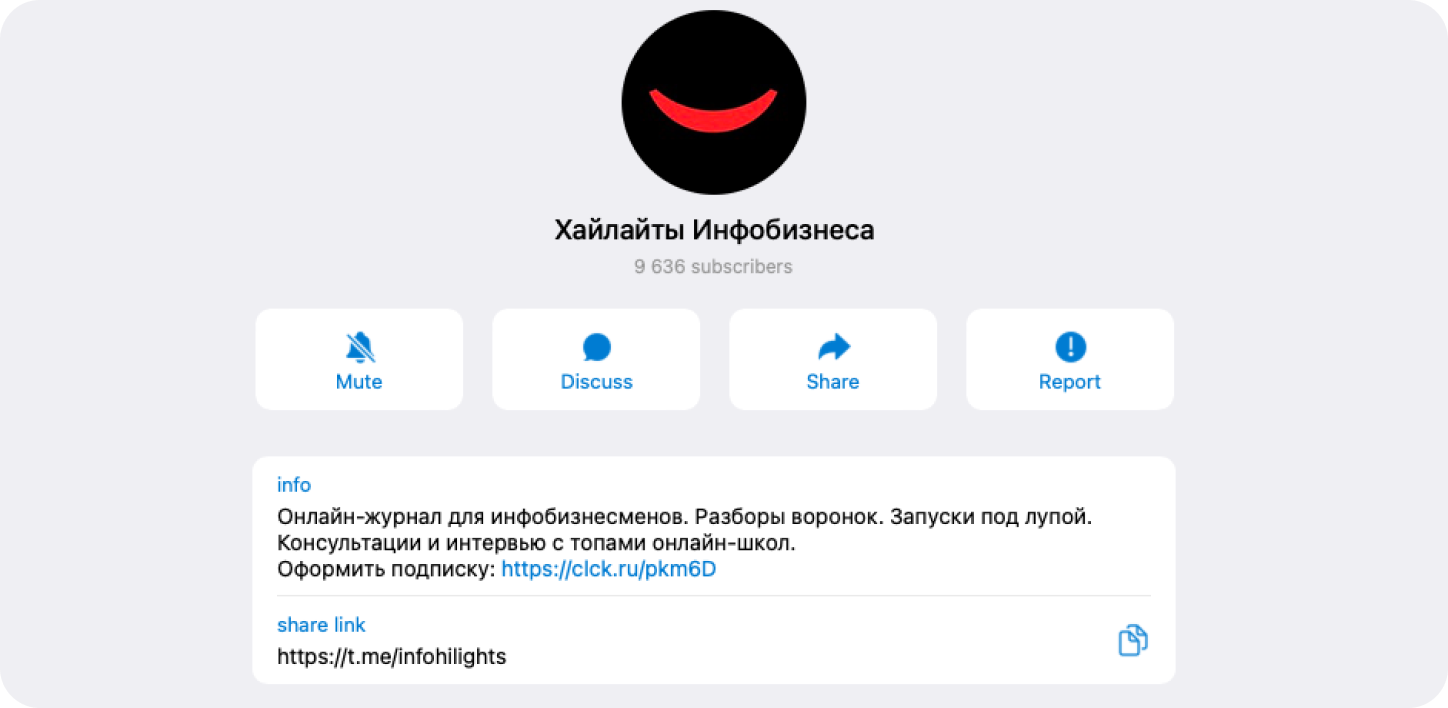Click the Mute button label
The image size is (1448, 708).
point(359,382)
